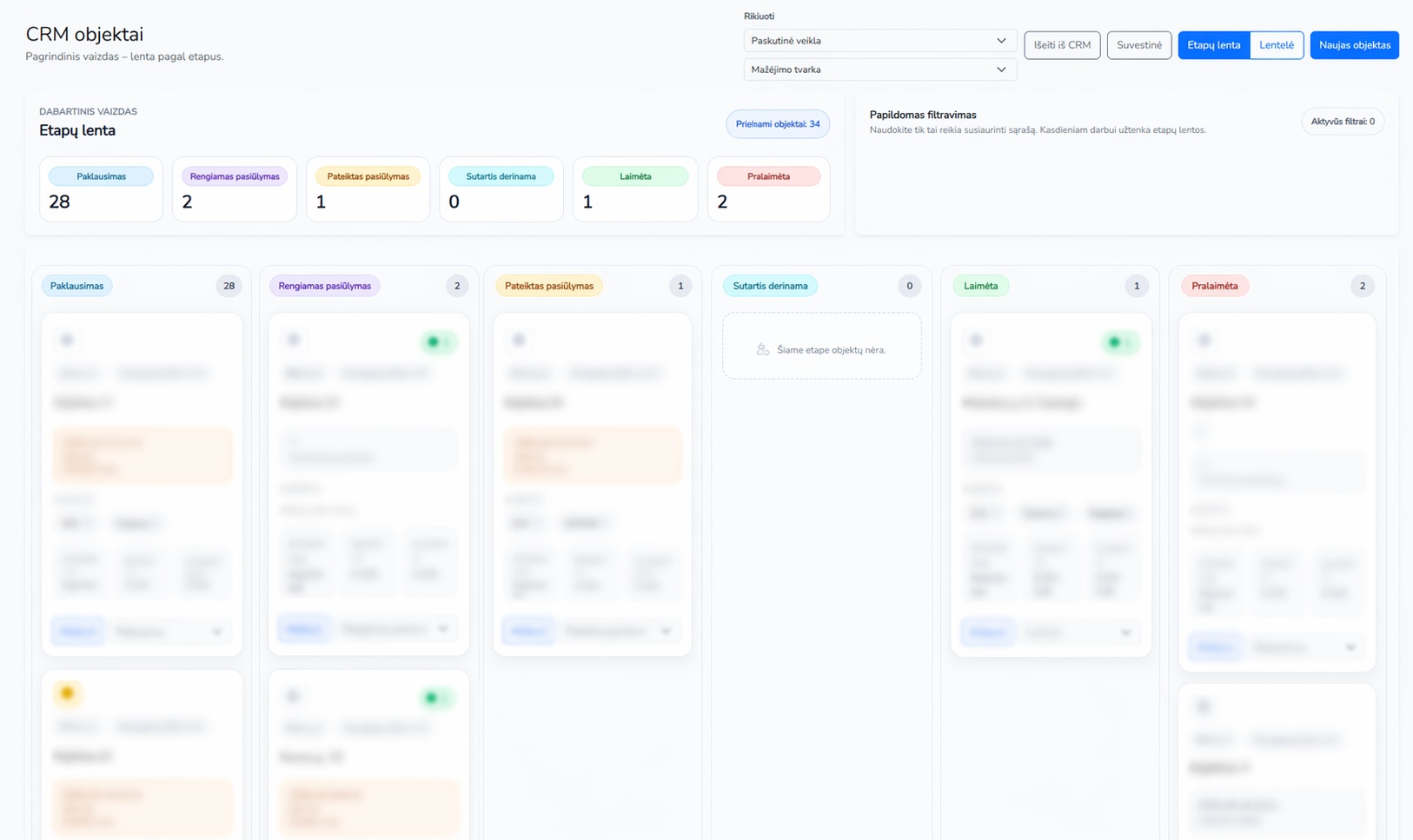Expand the "Mažėjimo tvarka" order dropdown
1413x840 pixels.
pos(879,69)
